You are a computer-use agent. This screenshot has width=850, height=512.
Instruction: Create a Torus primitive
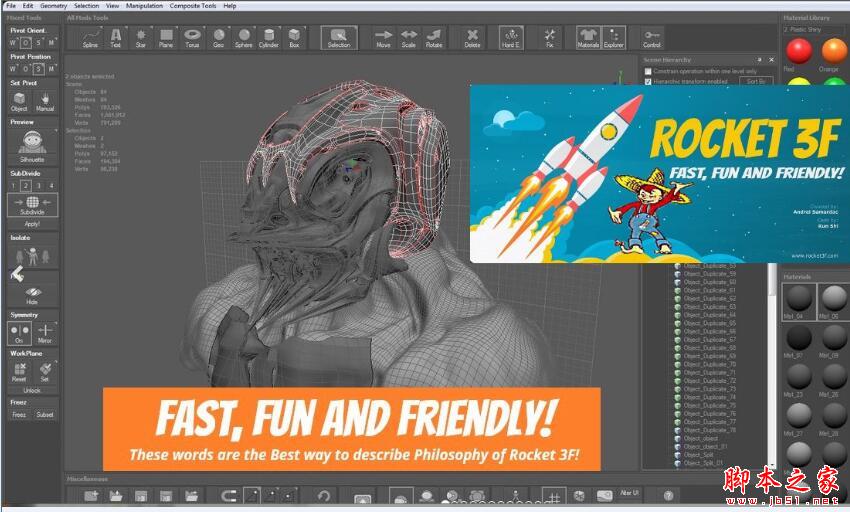tap(192, 38)
